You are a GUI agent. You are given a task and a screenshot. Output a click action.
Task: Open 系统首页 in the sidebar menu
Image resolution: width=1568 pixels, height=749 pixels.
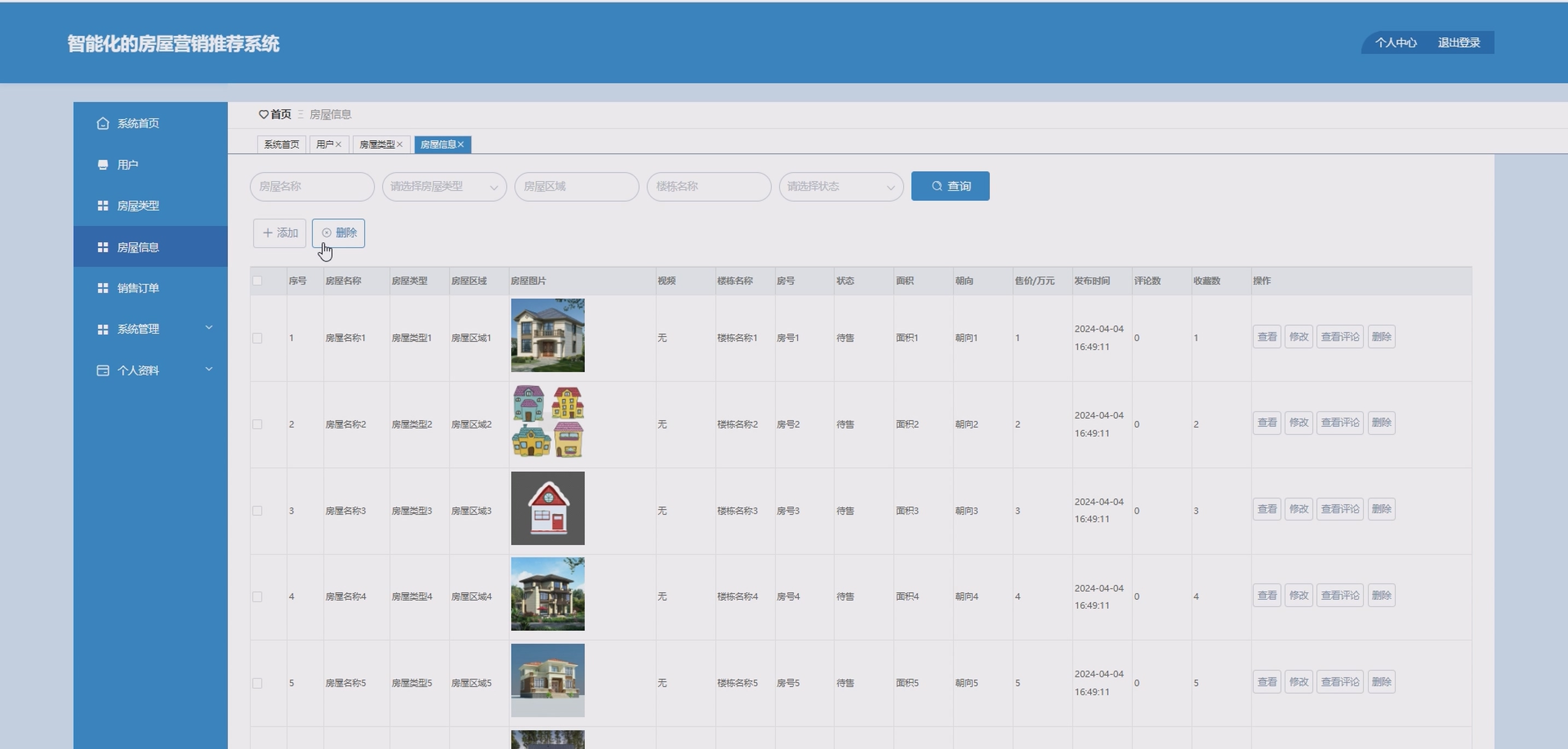150,123
